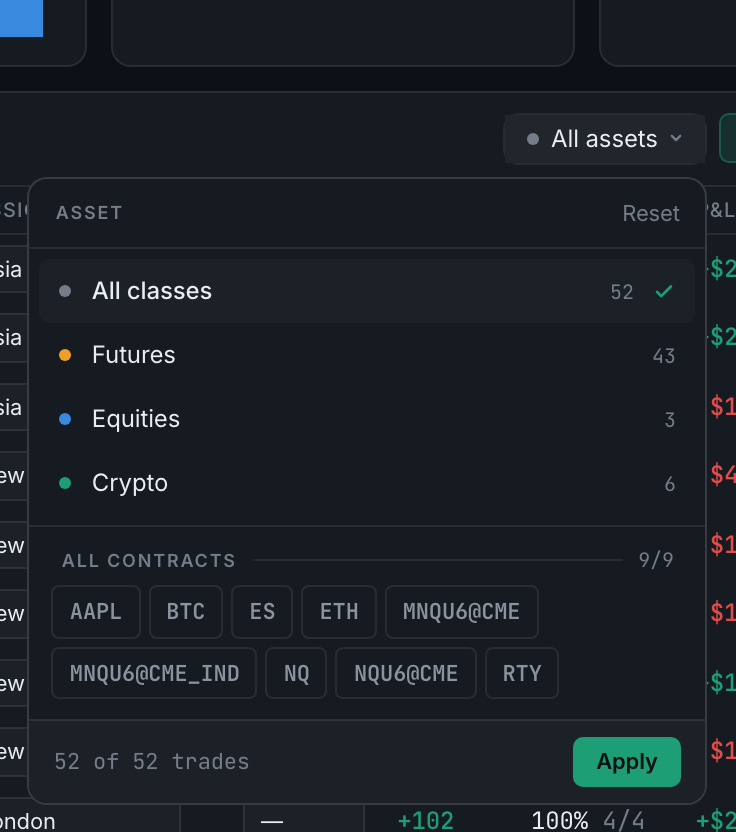The width and height of the screenshot is (736, 832).
Task: Open the All assets dropdown
Action: click(604, 139)
